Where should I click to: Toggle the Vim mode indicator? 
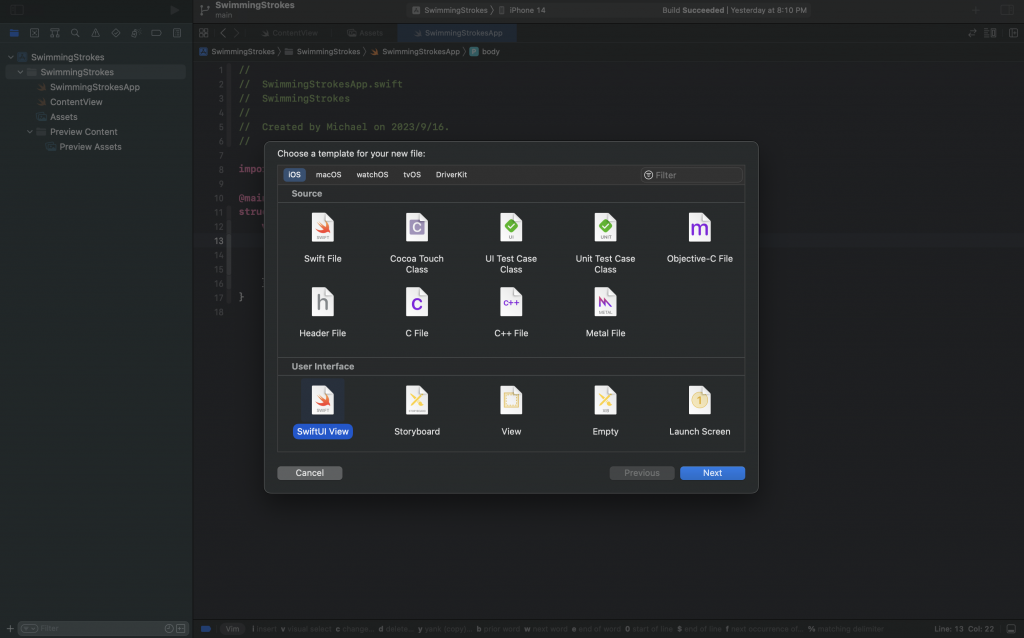click(x=232, y=629)
